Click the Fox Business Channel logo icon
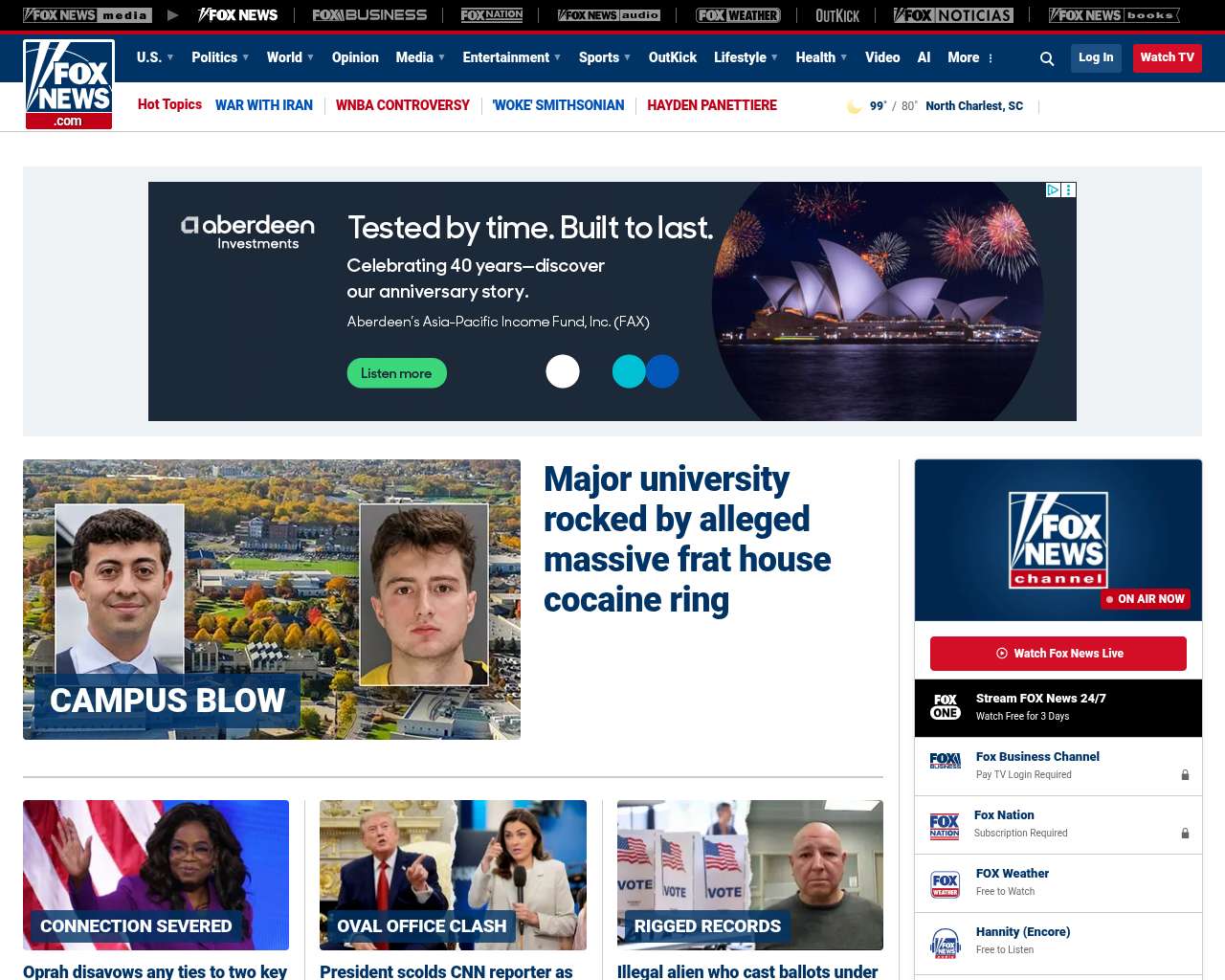 [946, 762]
